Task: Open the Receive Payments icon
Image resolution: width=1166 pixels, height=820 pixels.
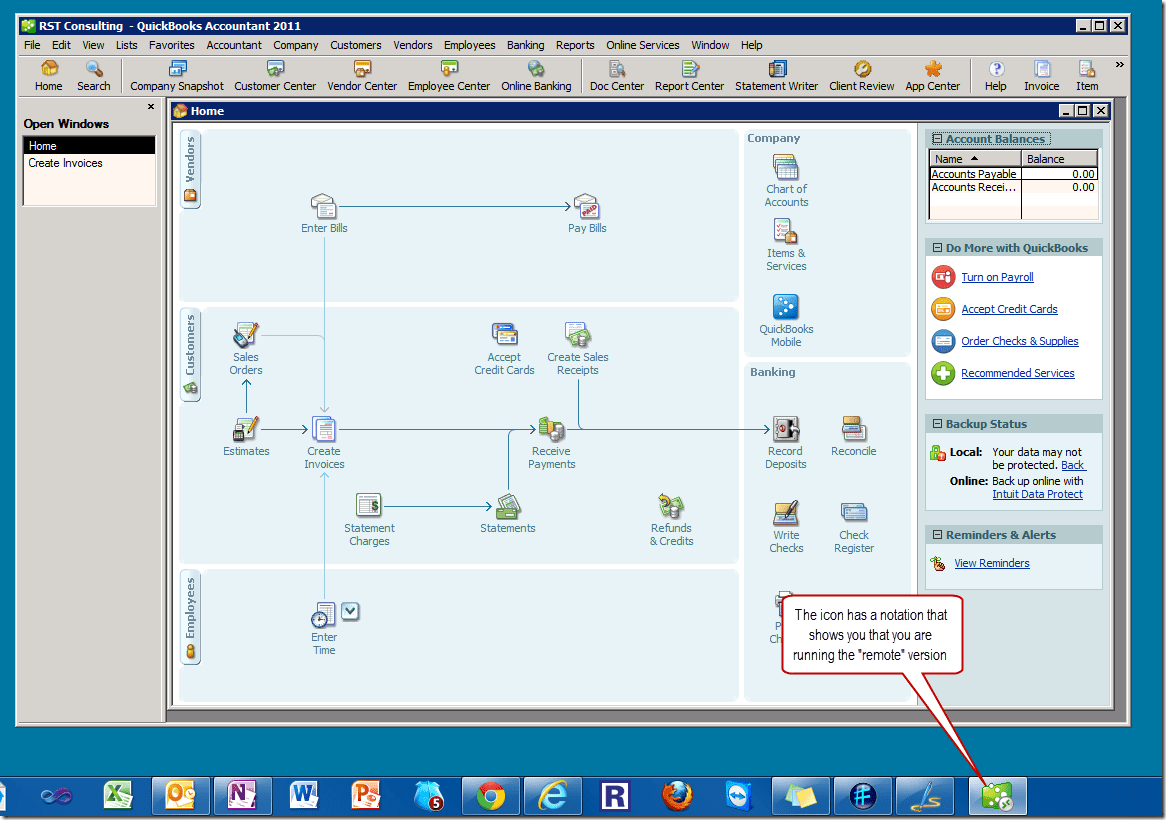Action: (551, 429)
